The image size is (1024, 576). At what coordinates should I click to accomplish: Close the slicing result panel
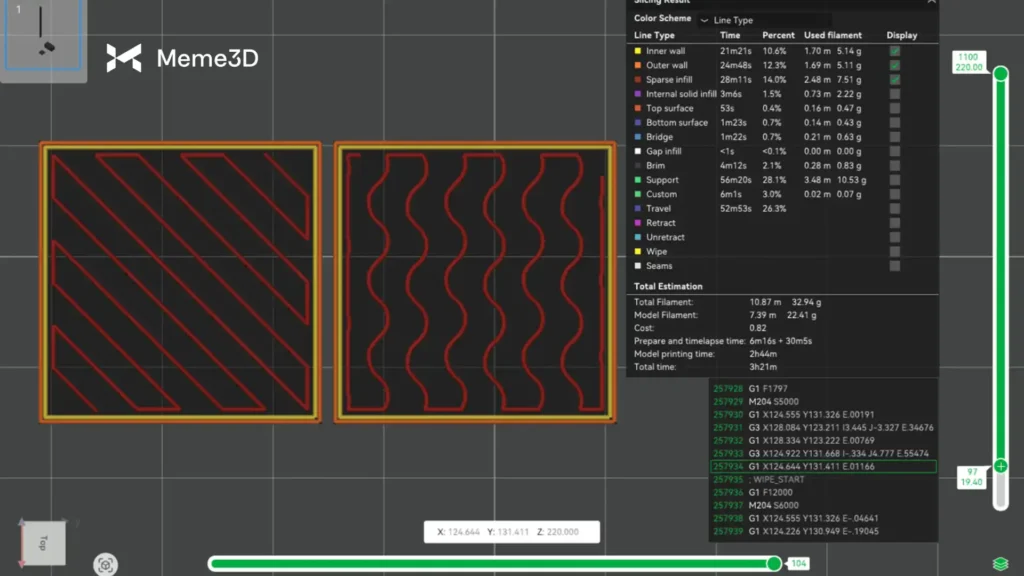coord(932,3)
